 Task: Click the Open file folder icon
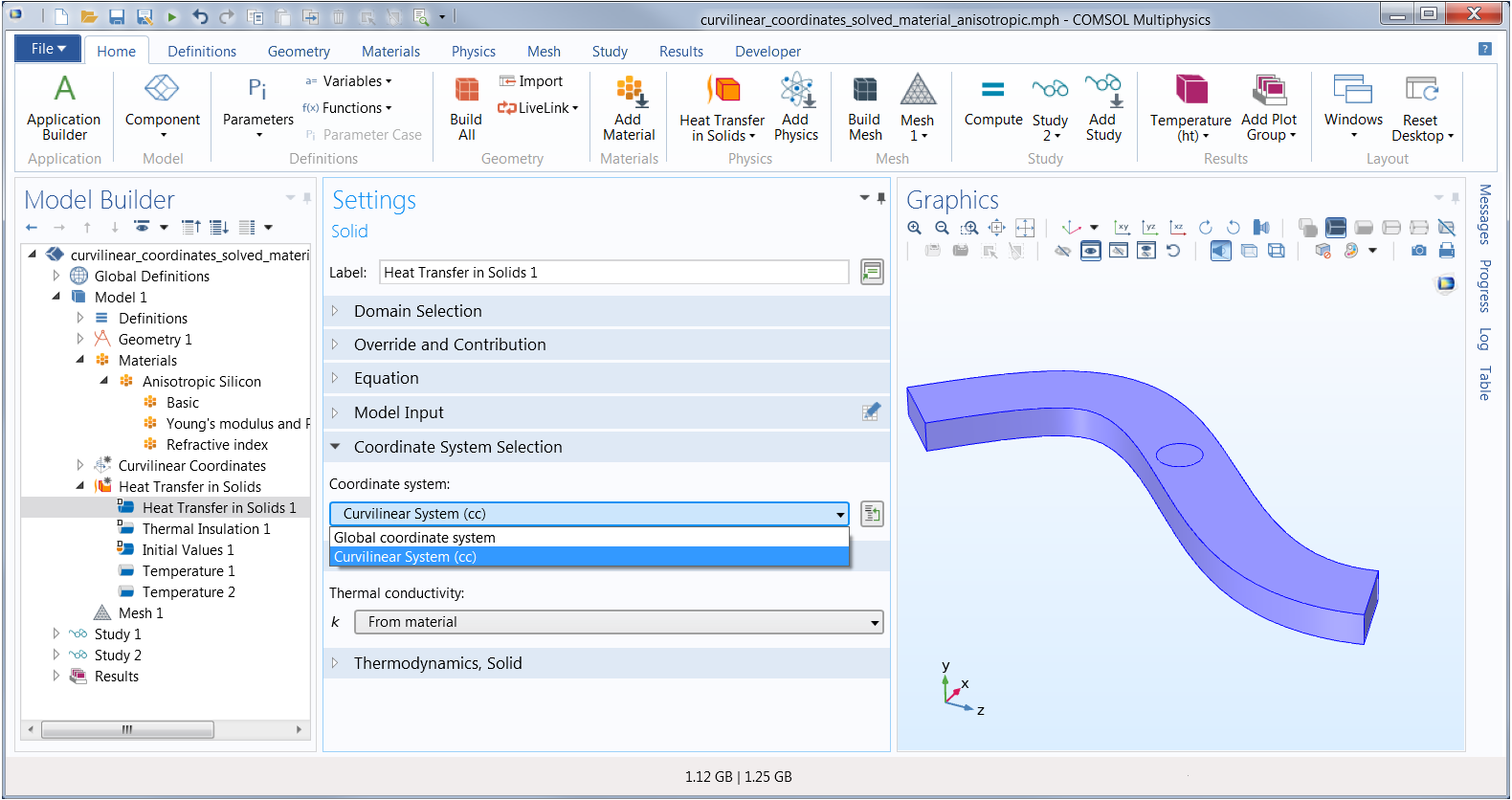(x=88, y=16)
